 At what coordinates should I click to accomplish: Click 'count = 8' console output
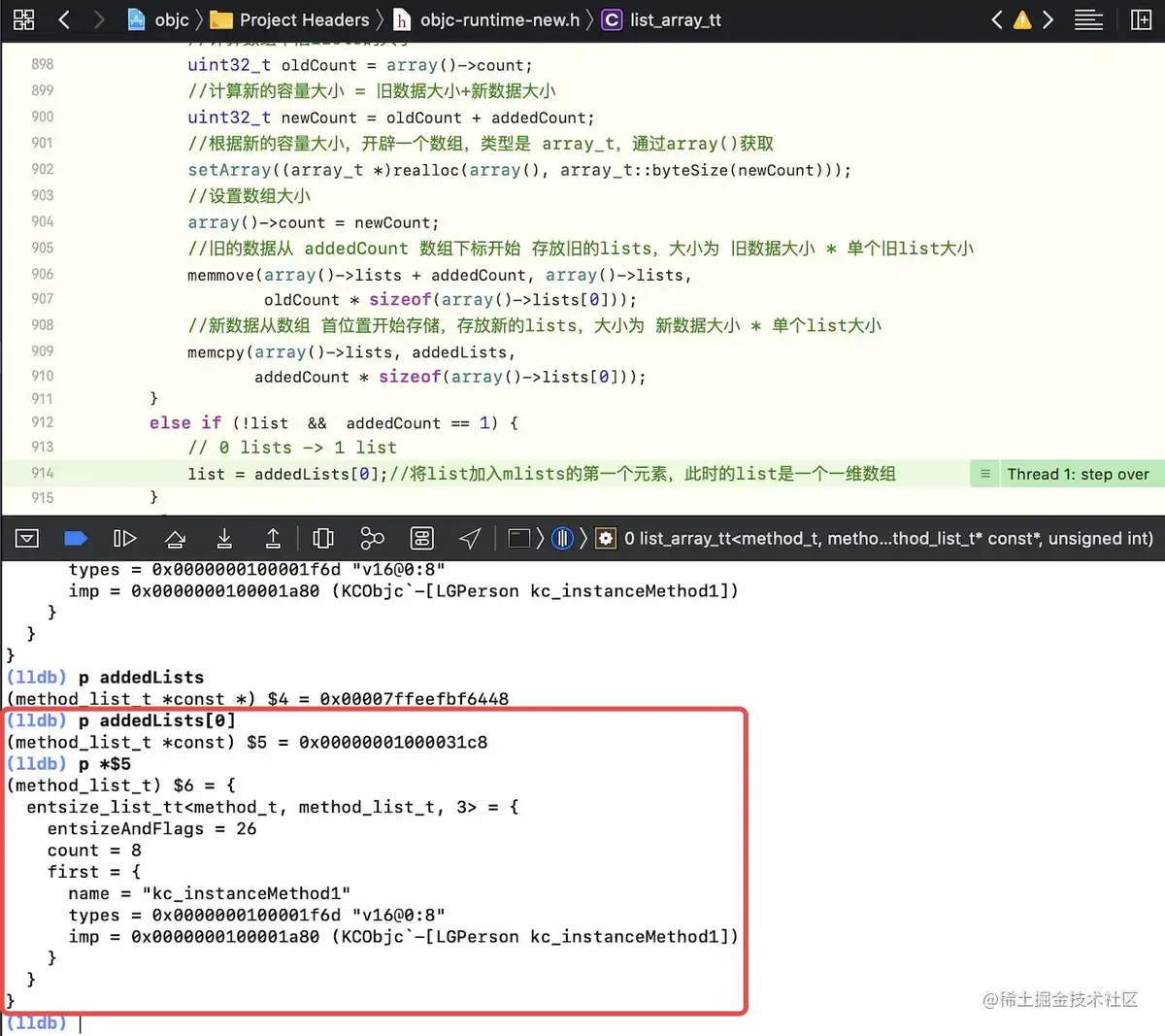[x=94, y=851]
